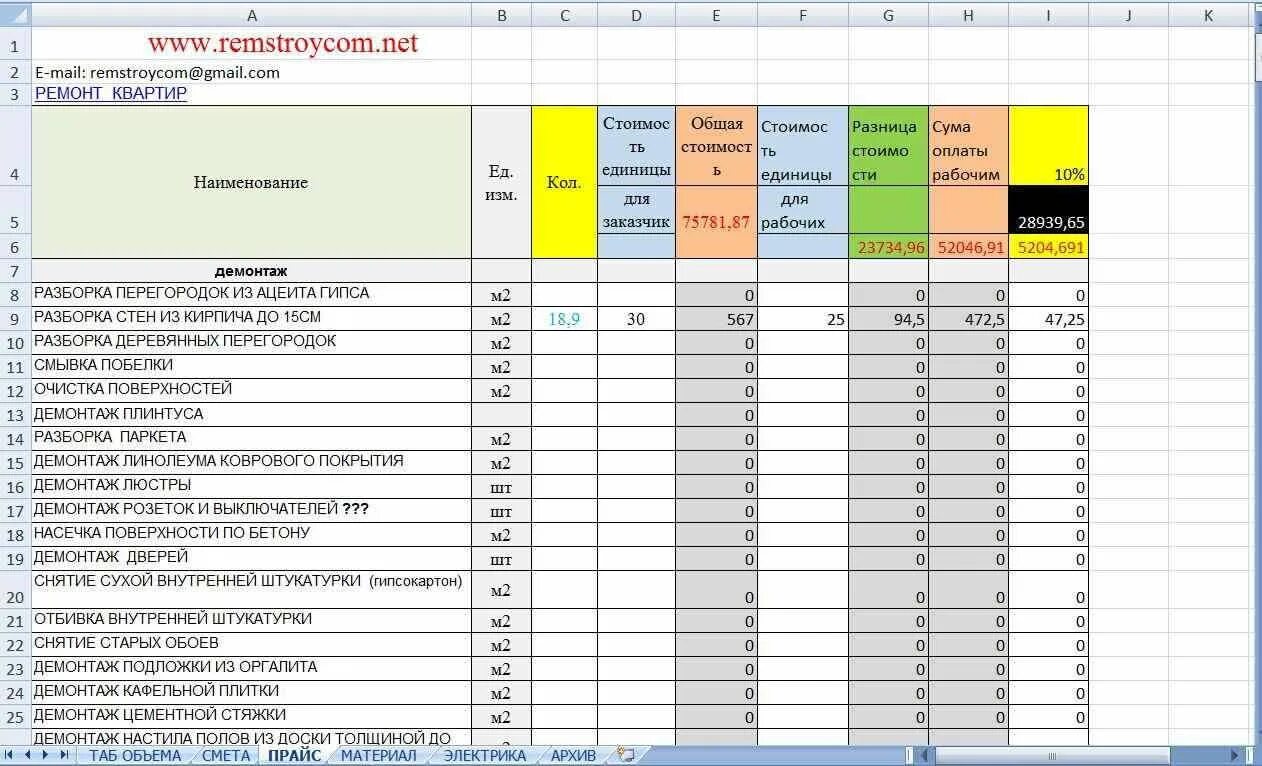This screenshot has height=766, width=1262.
Task: Click the РАЗБОРКА ПАРКЕТА cell
Action: pyautogui.click(x=251, y=439)
